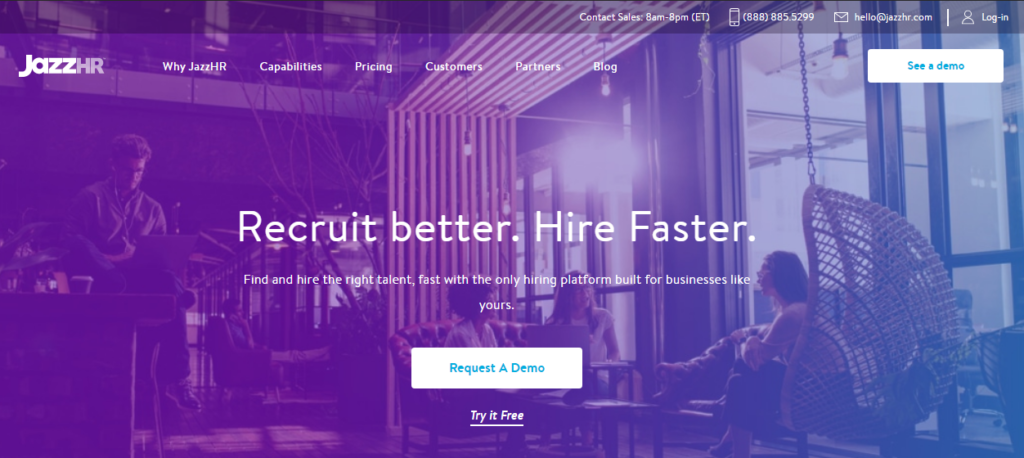Click the Contact Sales hours text

click(x=644, y=17)
